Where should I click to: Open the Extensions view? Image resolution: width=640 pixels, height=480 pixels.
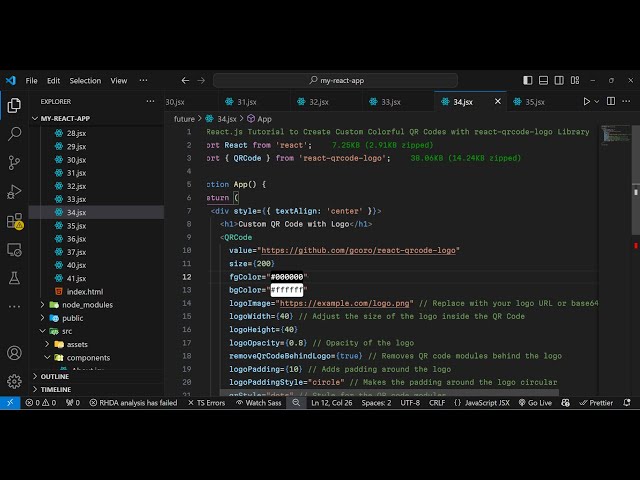(x=14, y=221)
